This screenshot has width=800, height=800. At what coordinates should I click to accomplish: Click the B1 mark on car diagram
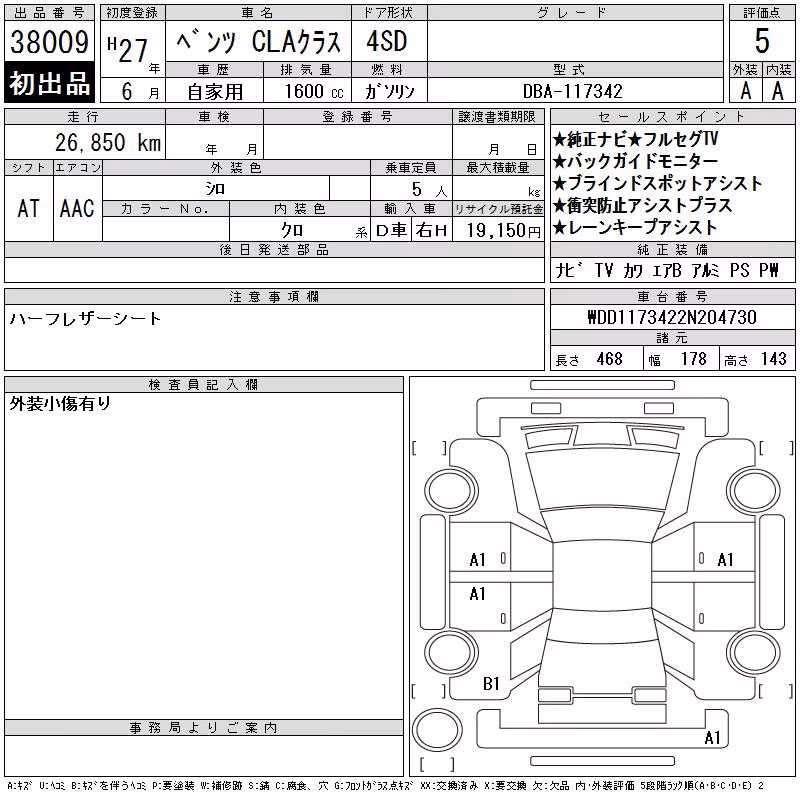click(491, 684)
